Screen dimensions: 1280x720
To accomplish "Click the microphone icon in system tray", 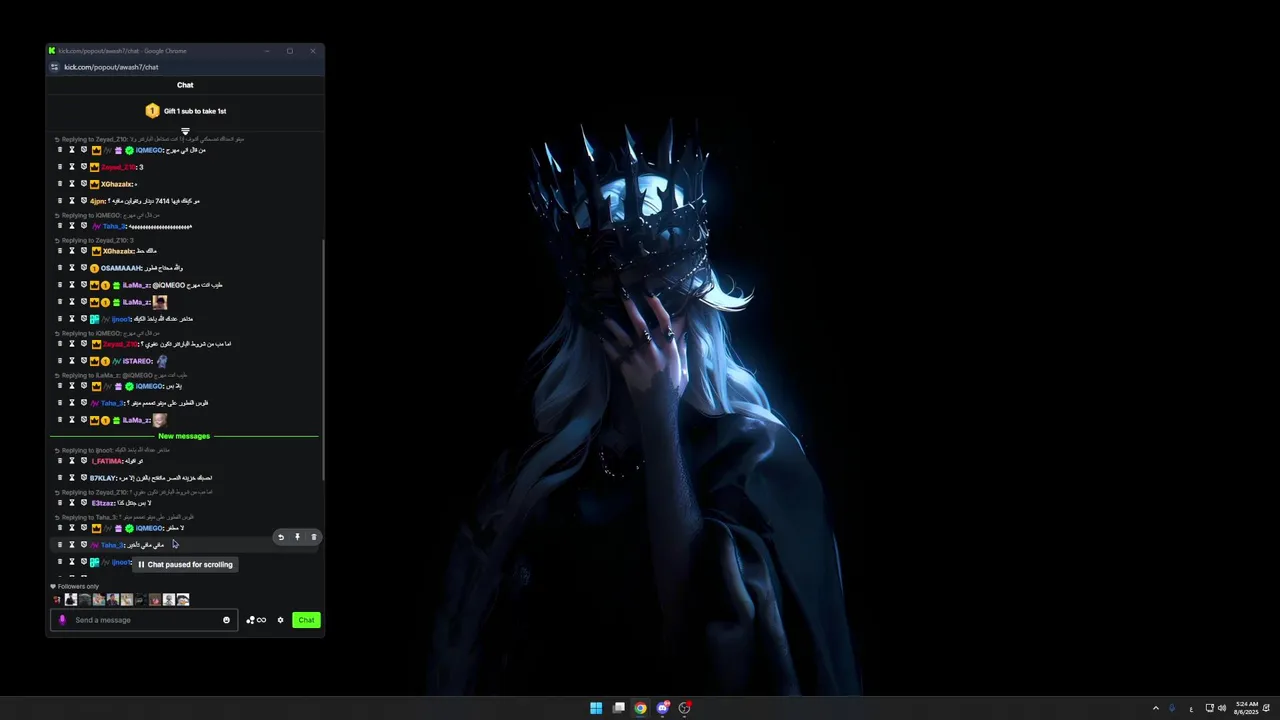I will 1172,708.
